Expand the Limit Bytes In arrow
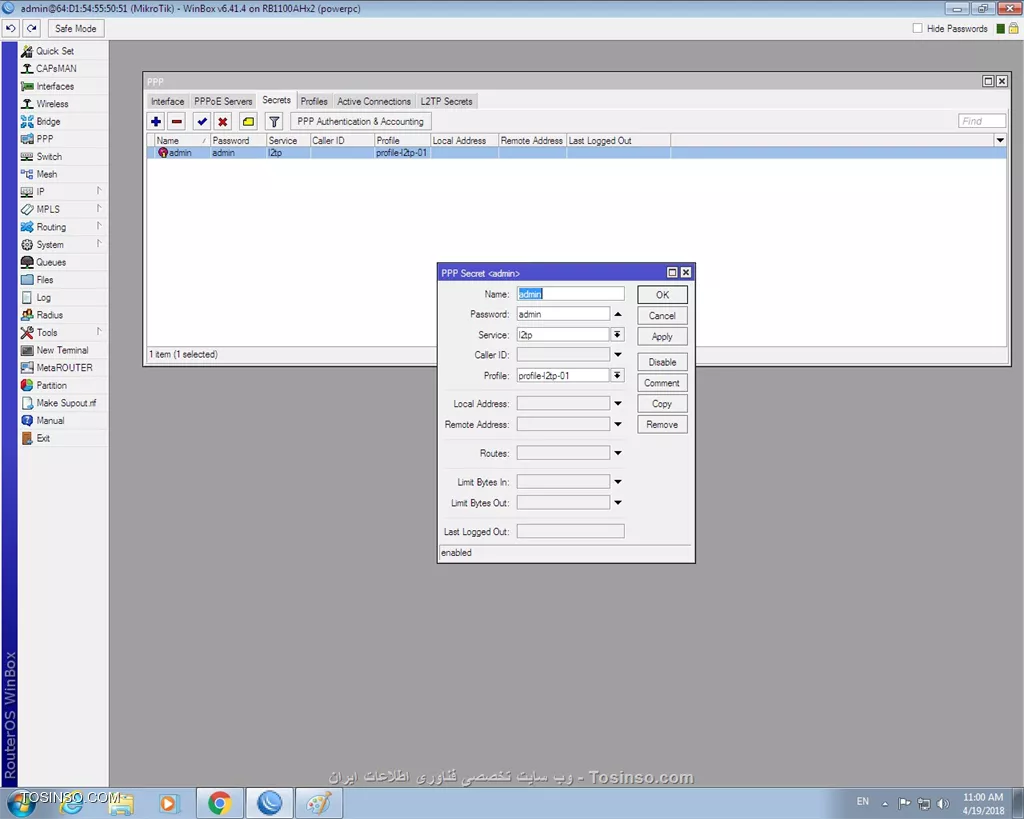Viewport: 1024px width, 819px height. pos(618,482)
